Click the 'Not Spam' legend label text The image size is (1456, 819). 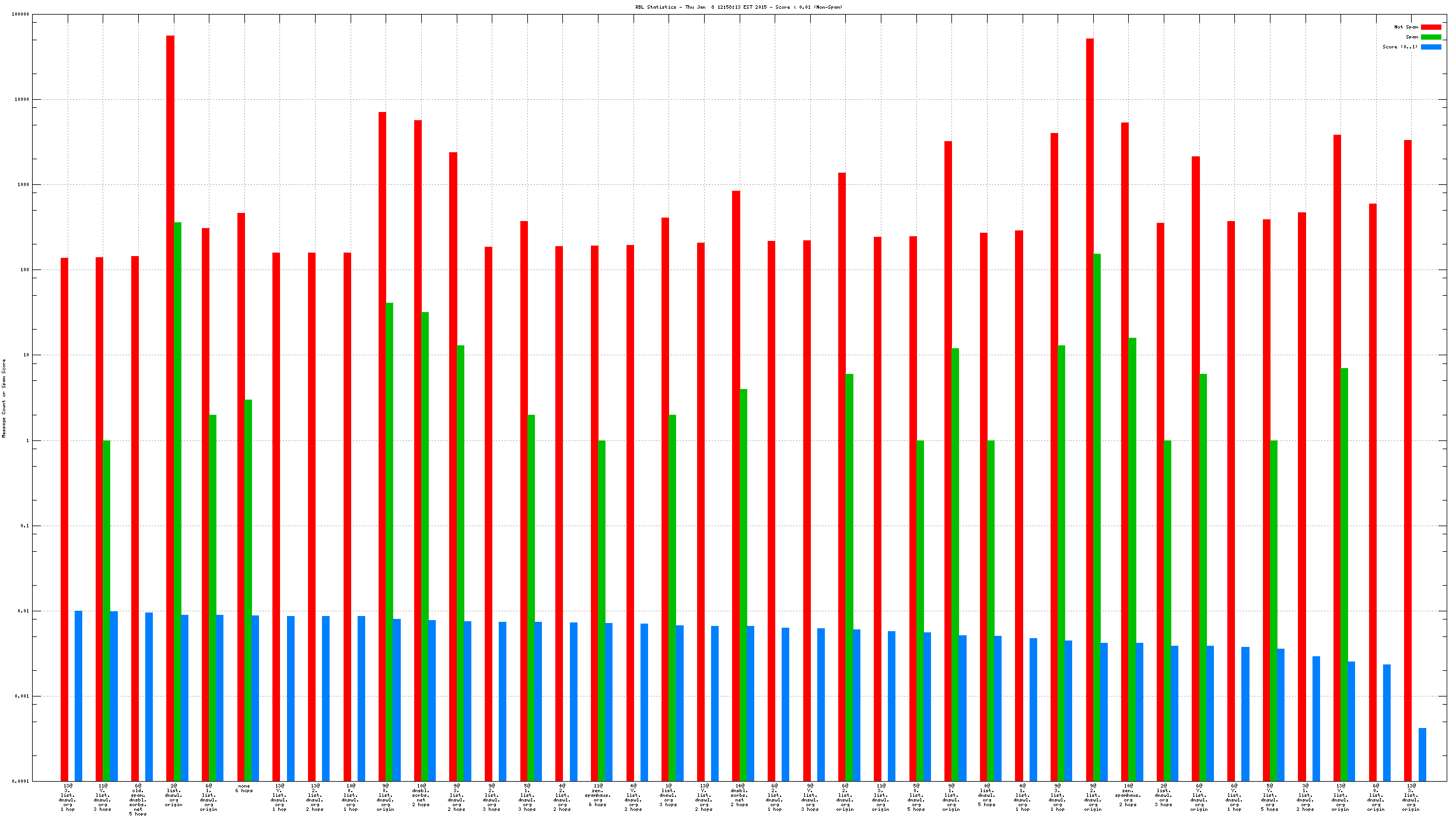(1405, 27)
